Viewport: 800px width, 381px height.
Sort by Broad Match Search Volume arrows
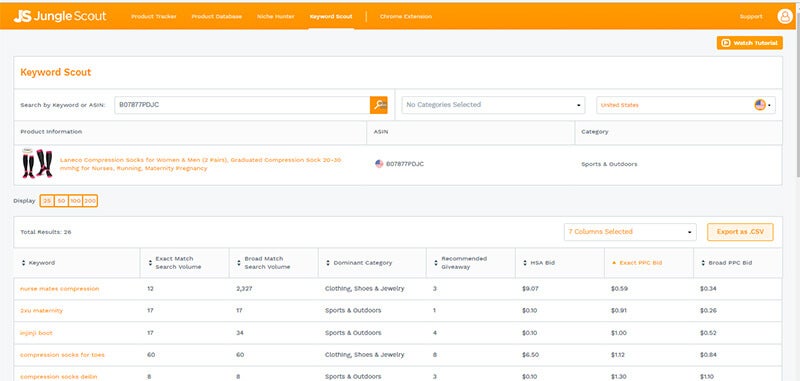tap(239, 263)
